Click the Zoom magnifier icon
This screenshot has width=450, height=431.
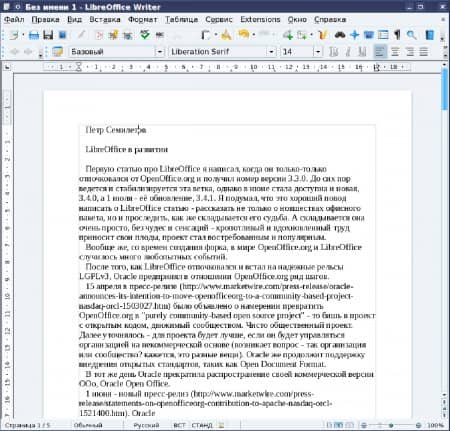point(412,35)
